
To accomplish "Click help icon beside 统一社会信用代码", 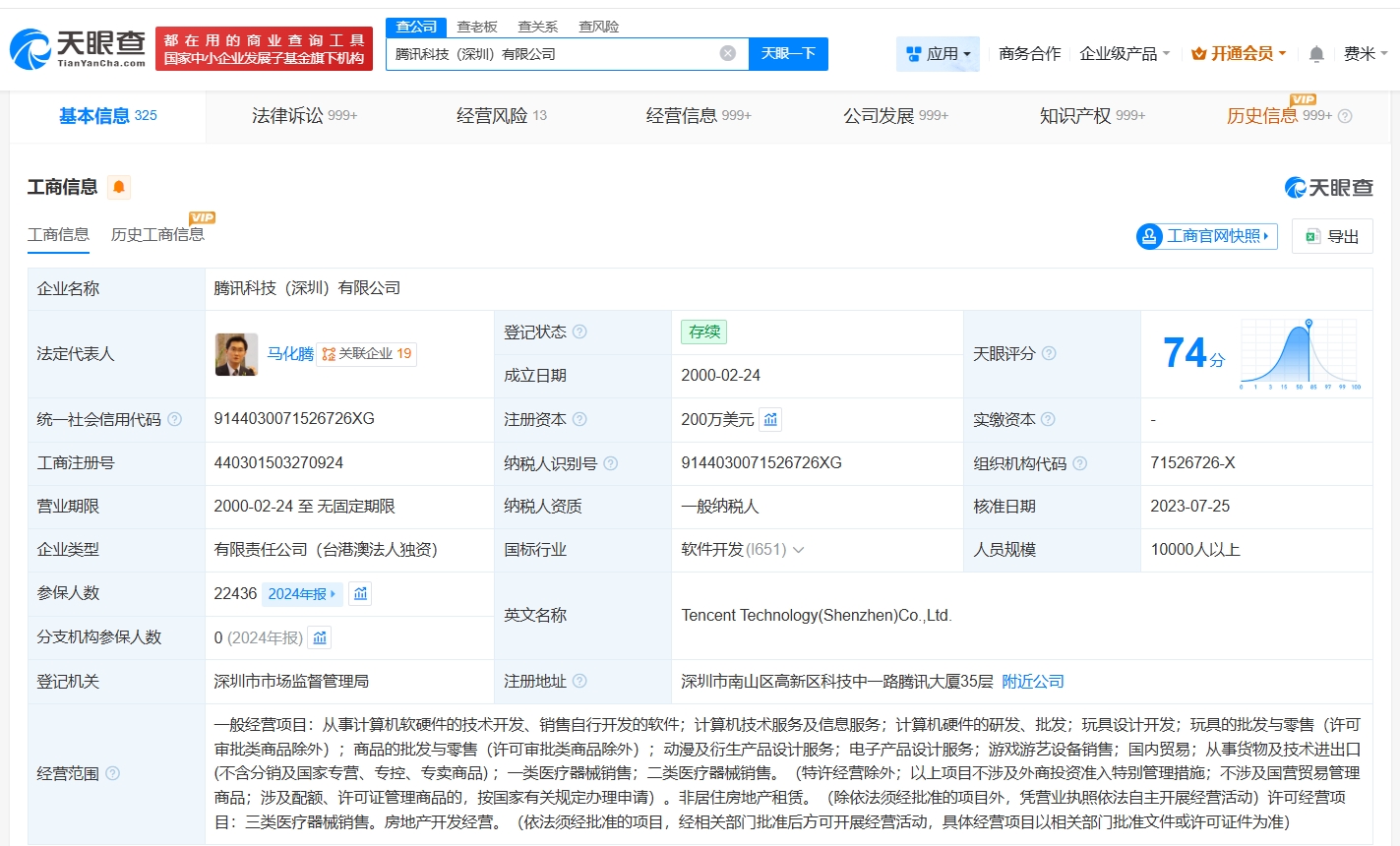I will [x=175, y=420].
